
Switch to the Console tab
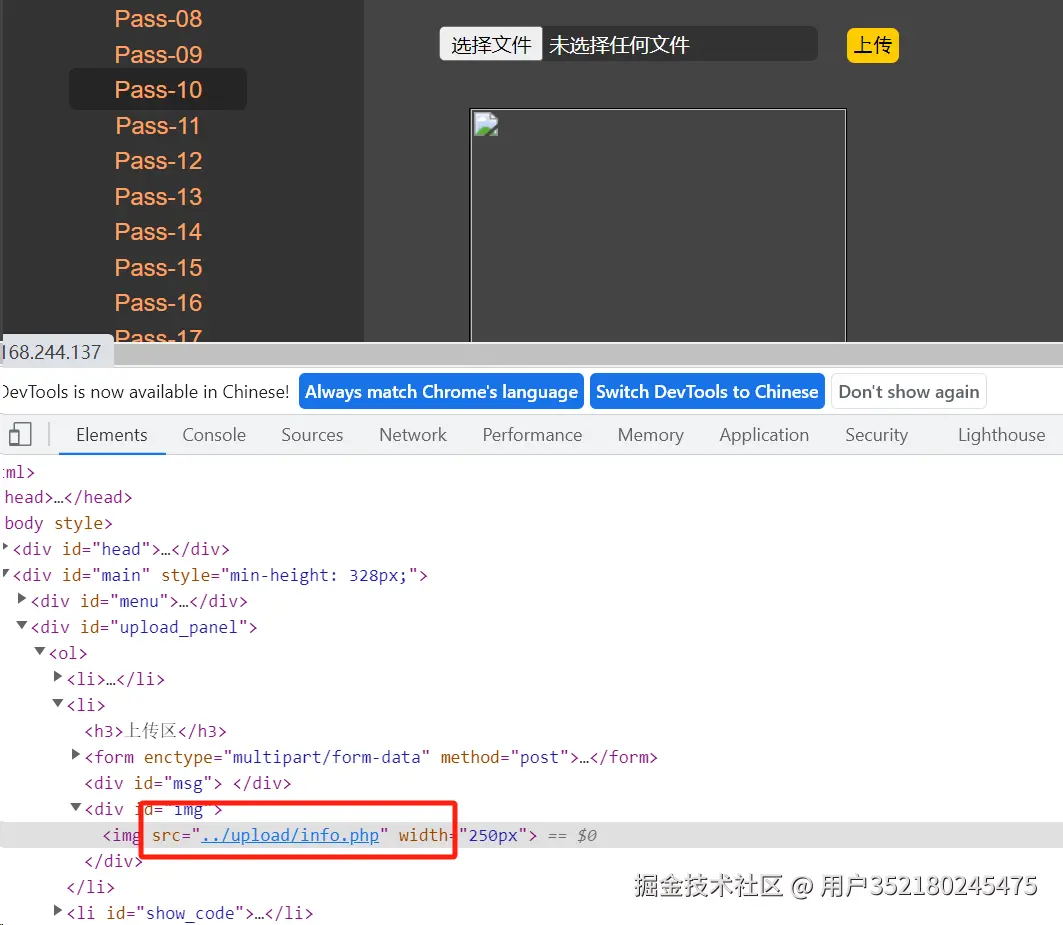coord(214,435)
